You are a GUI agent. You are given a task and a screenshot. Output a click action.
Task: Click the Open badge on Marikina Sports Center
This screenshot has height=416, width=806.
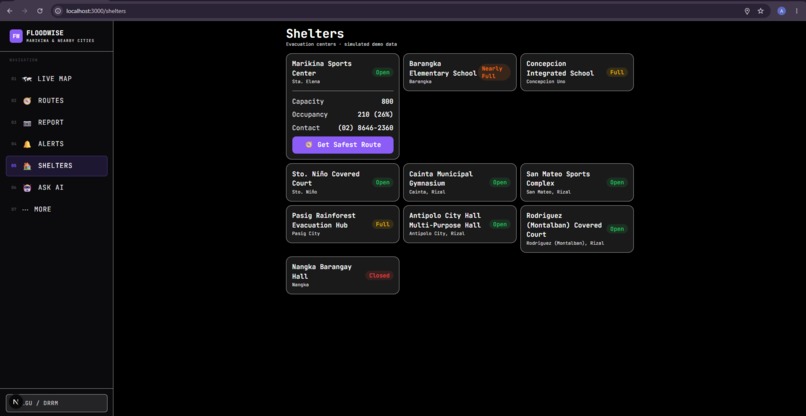pyautogui.click(x=382, y=73)
